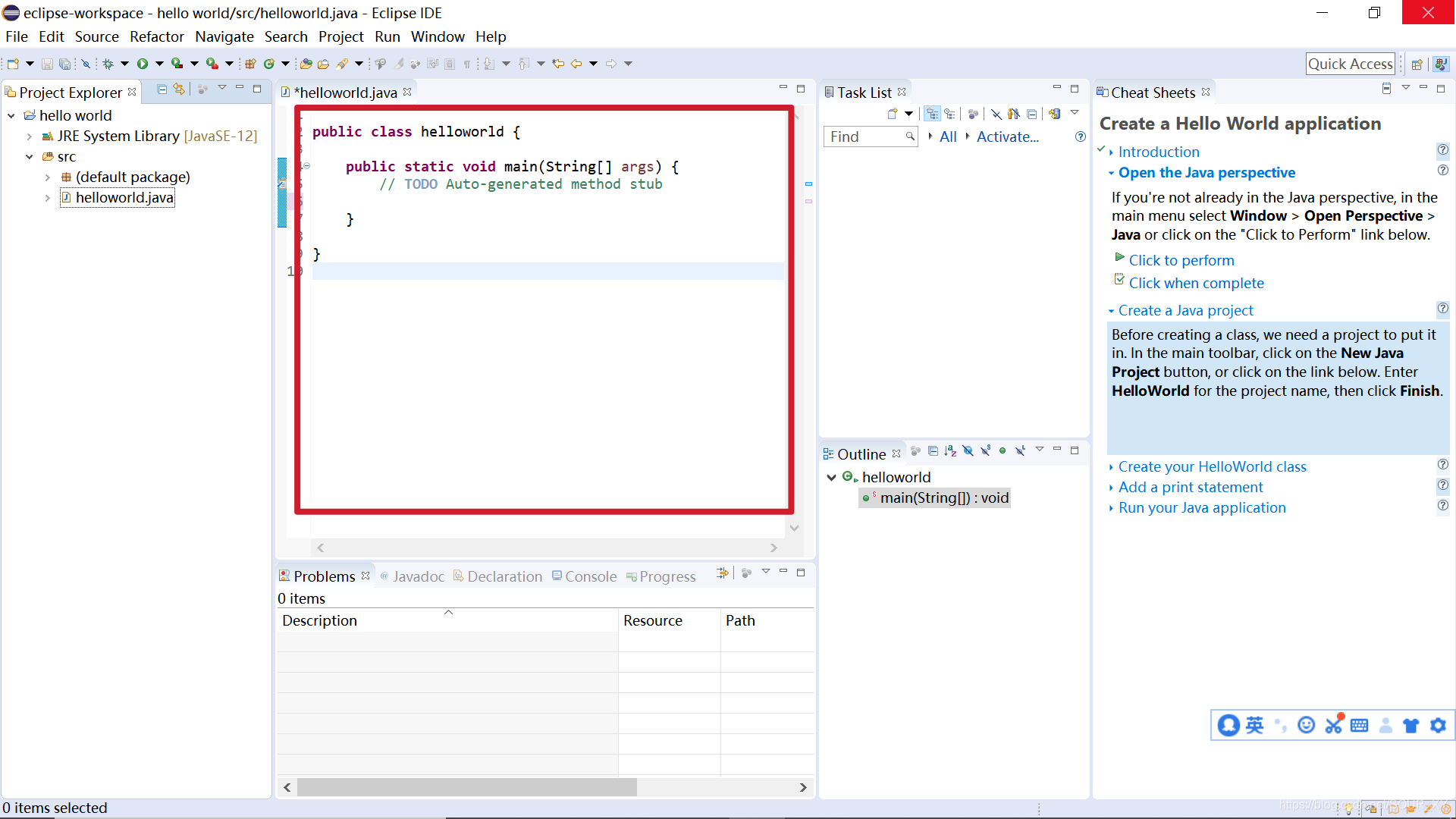Click the Back navigation yellow arrow
The width and height of the screenshot is (1456, 819).
[x=576, y=64]
